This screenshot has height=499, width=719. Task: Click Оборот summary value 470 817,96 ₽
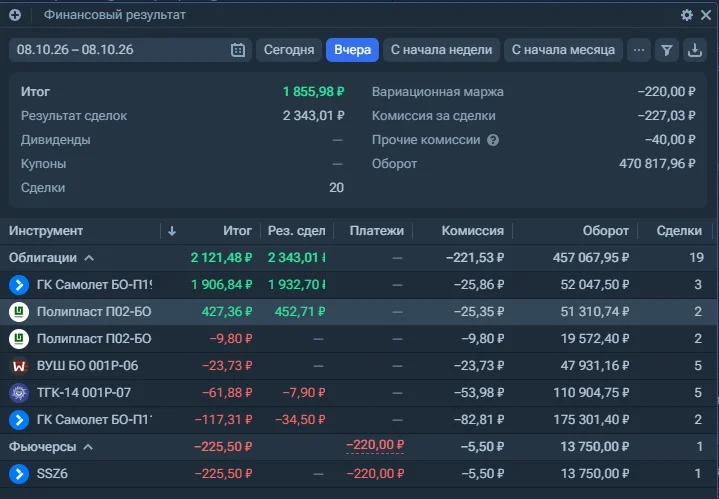[657, 164]
